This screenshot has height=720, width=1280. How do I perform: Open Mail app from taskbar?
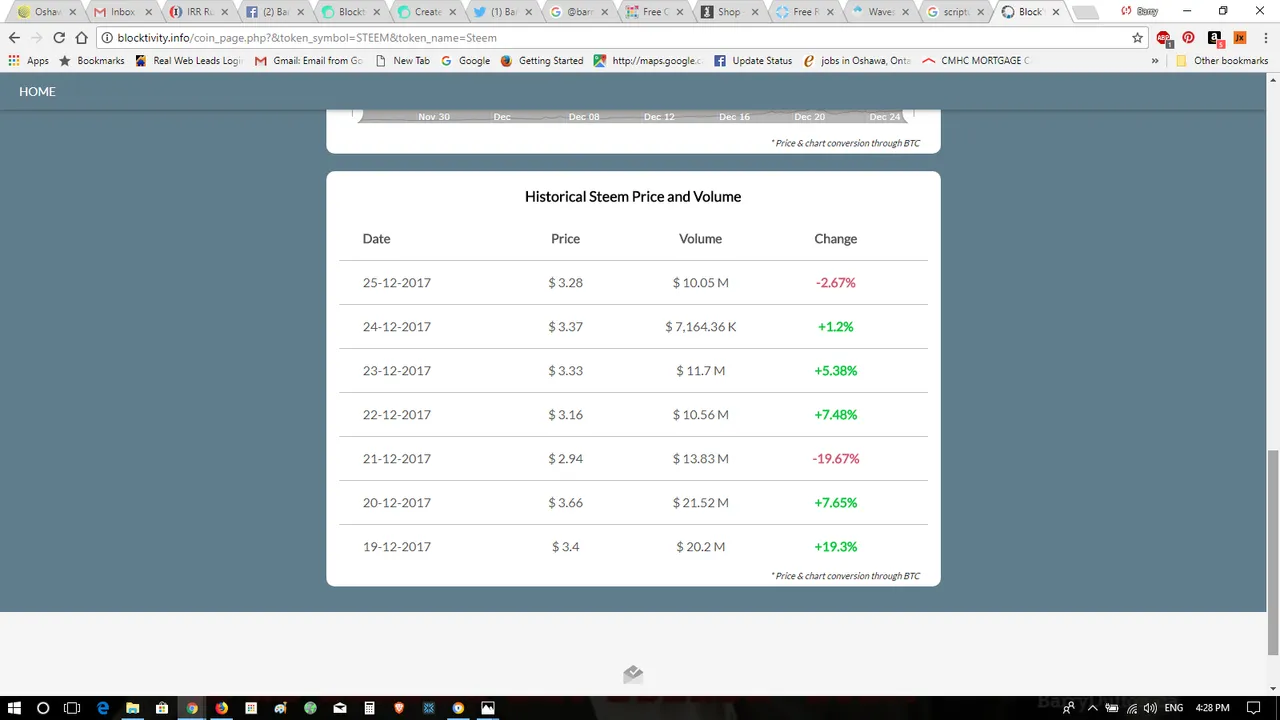(340, 708)
